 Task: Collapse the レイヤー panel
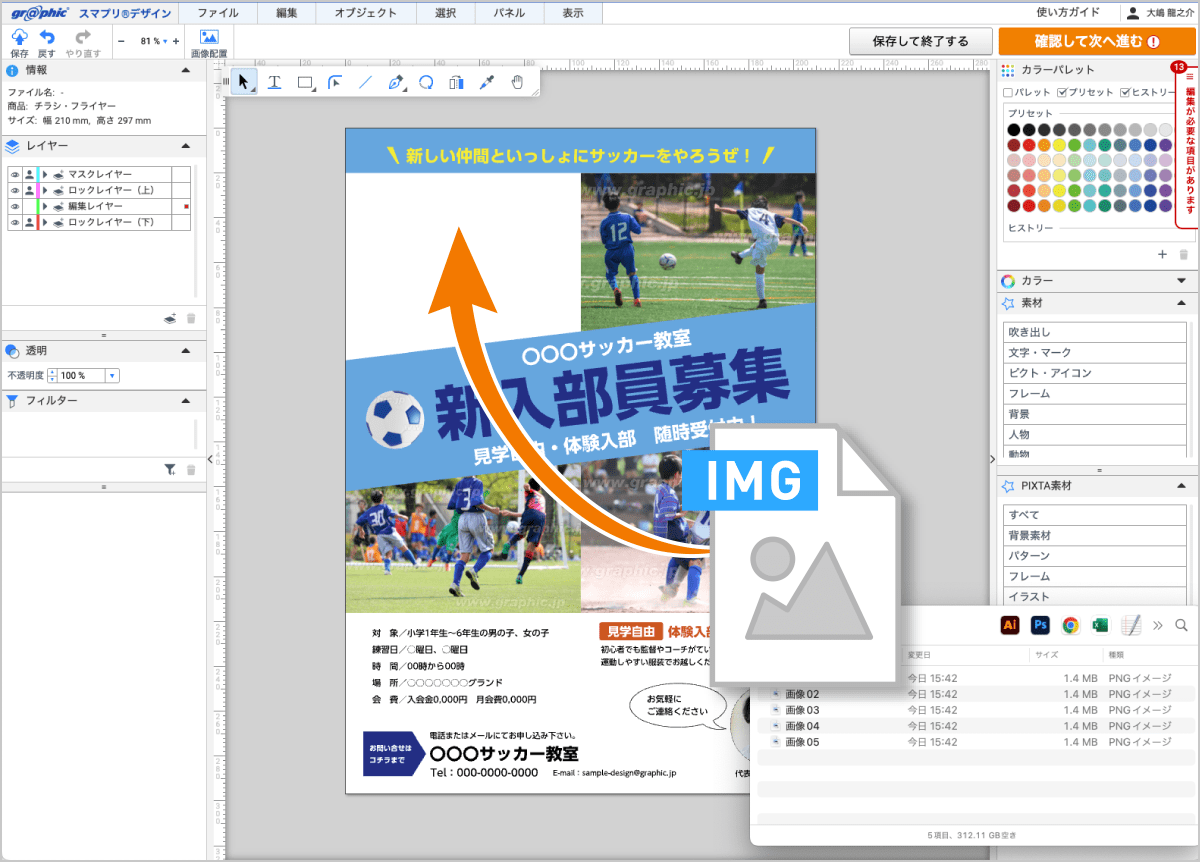pos(184,145)
